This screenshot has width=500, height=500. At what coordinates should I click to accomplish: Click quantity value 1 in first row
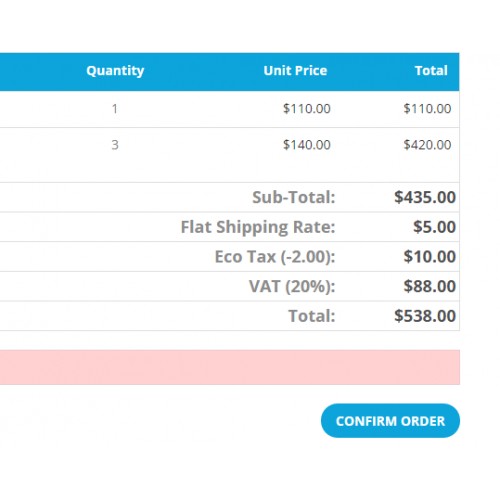point(115,109)
